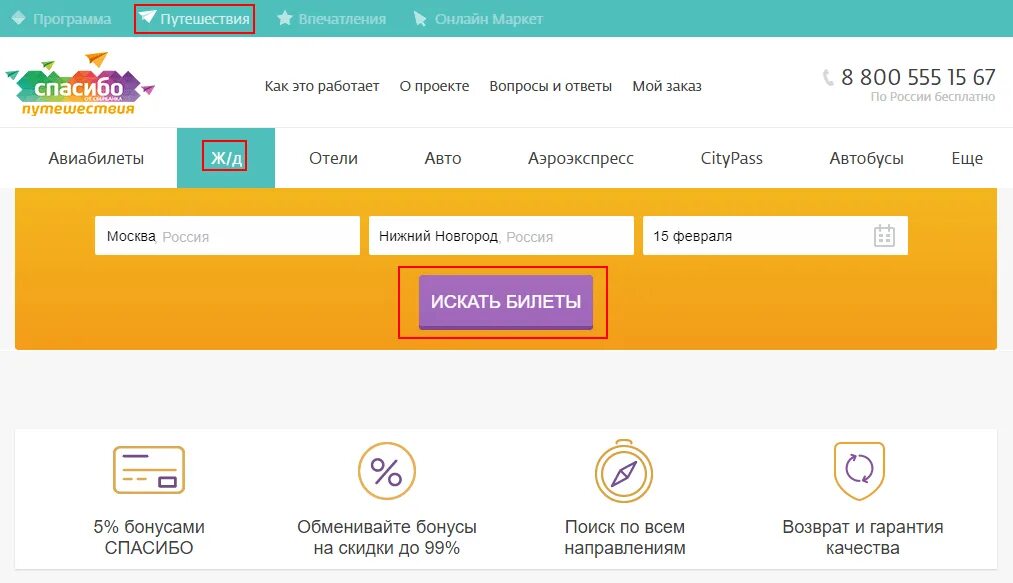Switch to the Ж/д tab
Image resolution: width=1013 pixels, height=583 pixels.
point(226,158)
